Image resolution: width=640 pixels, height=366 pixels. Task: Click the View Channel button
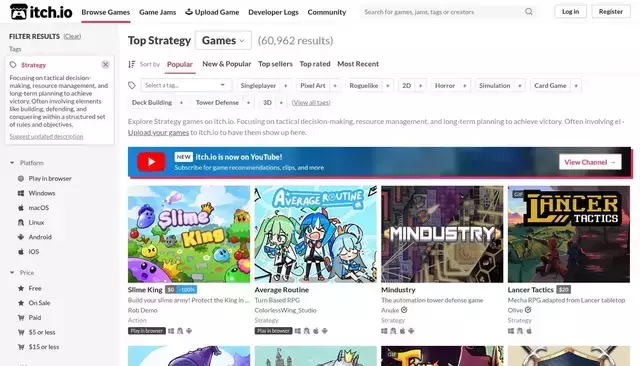click(590, 162)
